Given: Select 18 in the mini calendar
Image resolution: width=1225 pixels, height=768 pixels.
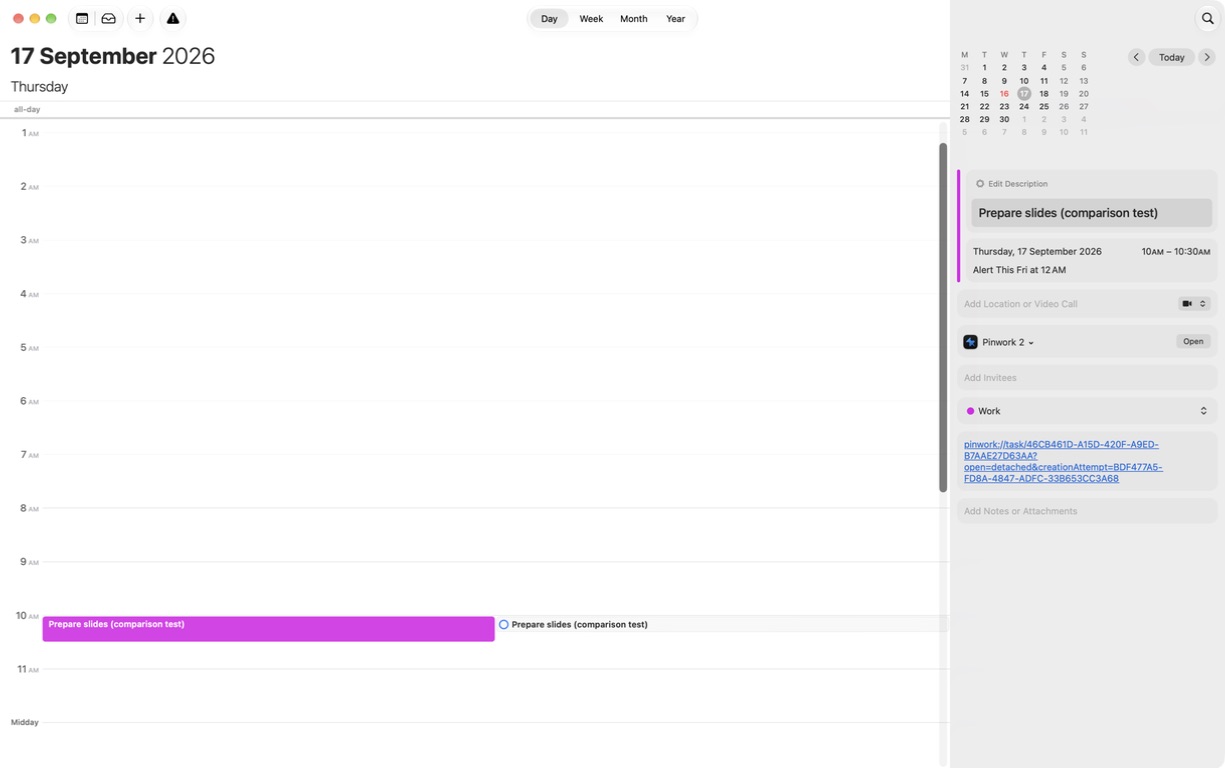Looking at the screenshot, I should [1043, 94].
